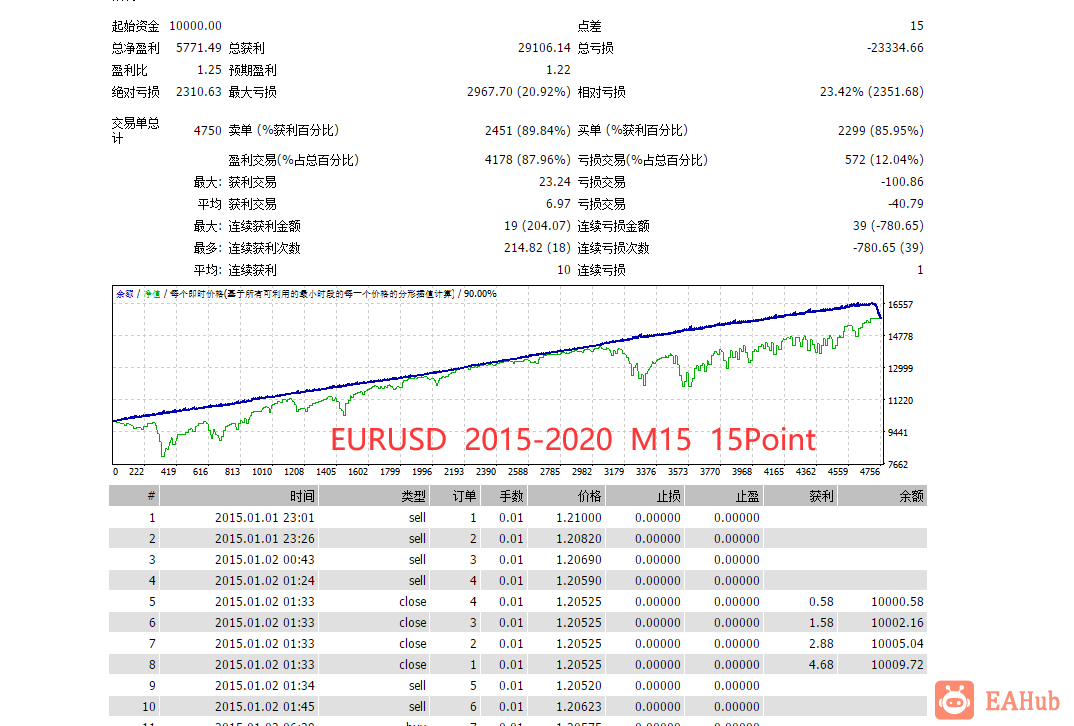
Task: Select loss trades value 572 (12.04%)
Action: [884, 160]
